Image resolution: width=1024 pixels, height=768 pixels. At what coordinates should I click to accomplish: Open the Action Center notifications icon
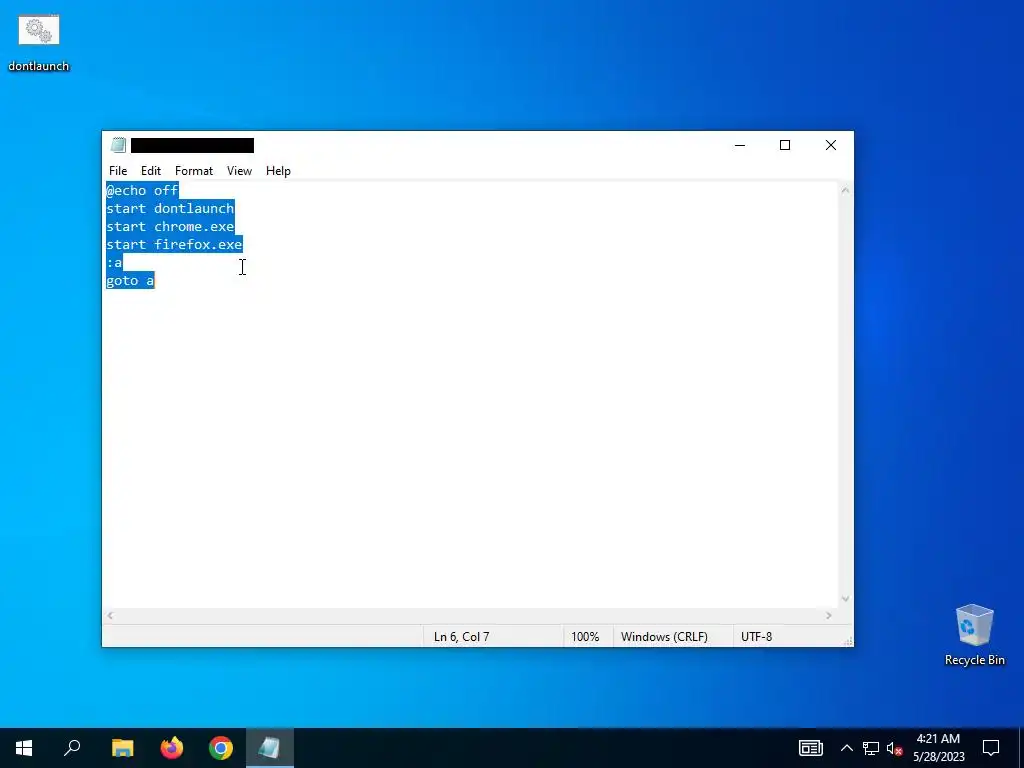991,748
